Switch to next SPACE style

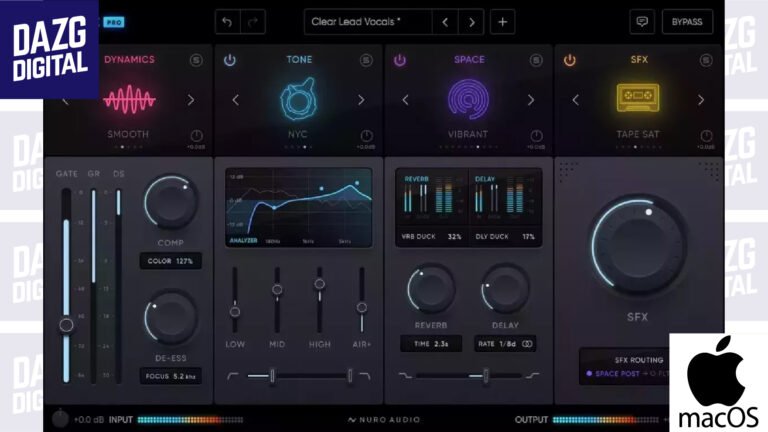click(x=531, y=100)
